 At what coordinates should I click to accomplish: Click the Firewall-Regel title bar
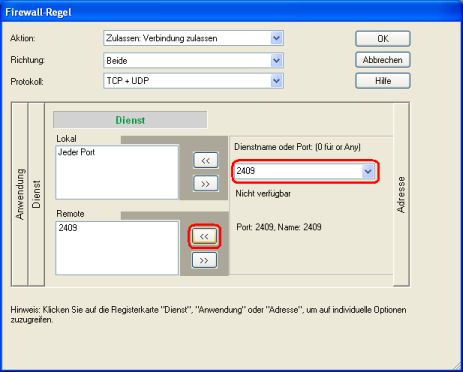click(x=231, y=12)
